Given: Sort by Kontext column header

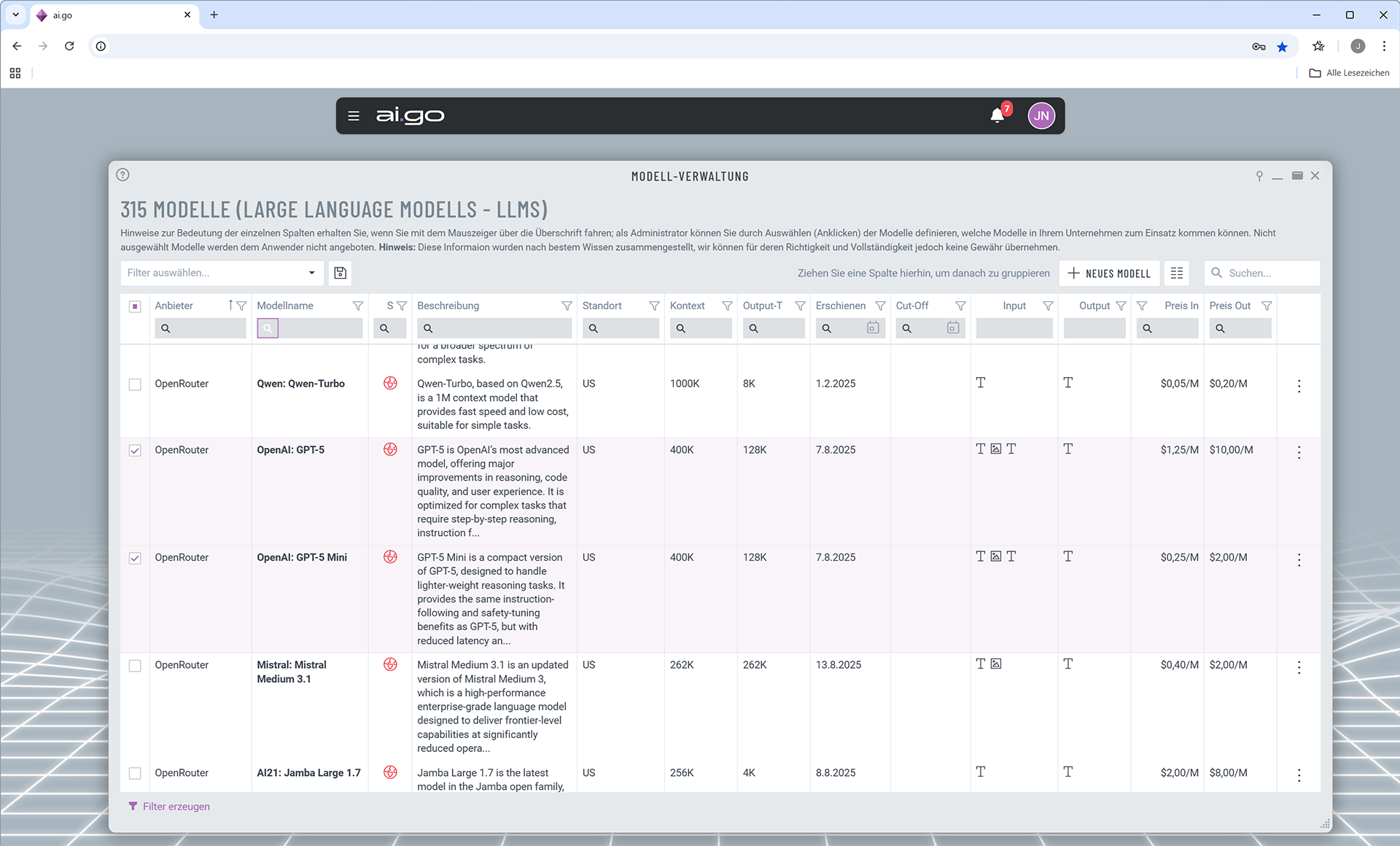Looking at the screenshot, I should click(687, 306).
